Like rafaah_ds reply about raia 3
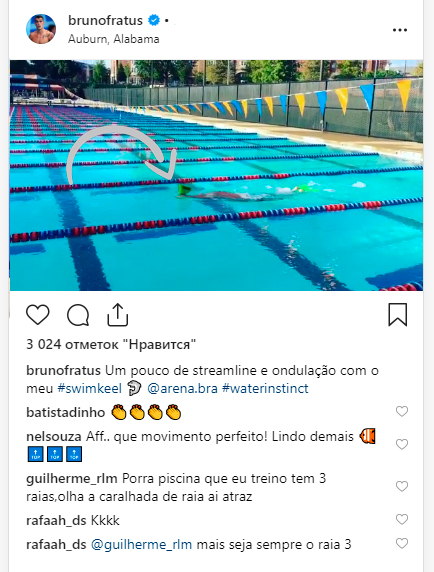This screenshot has width=434, height=572. (x=402, y=543)
